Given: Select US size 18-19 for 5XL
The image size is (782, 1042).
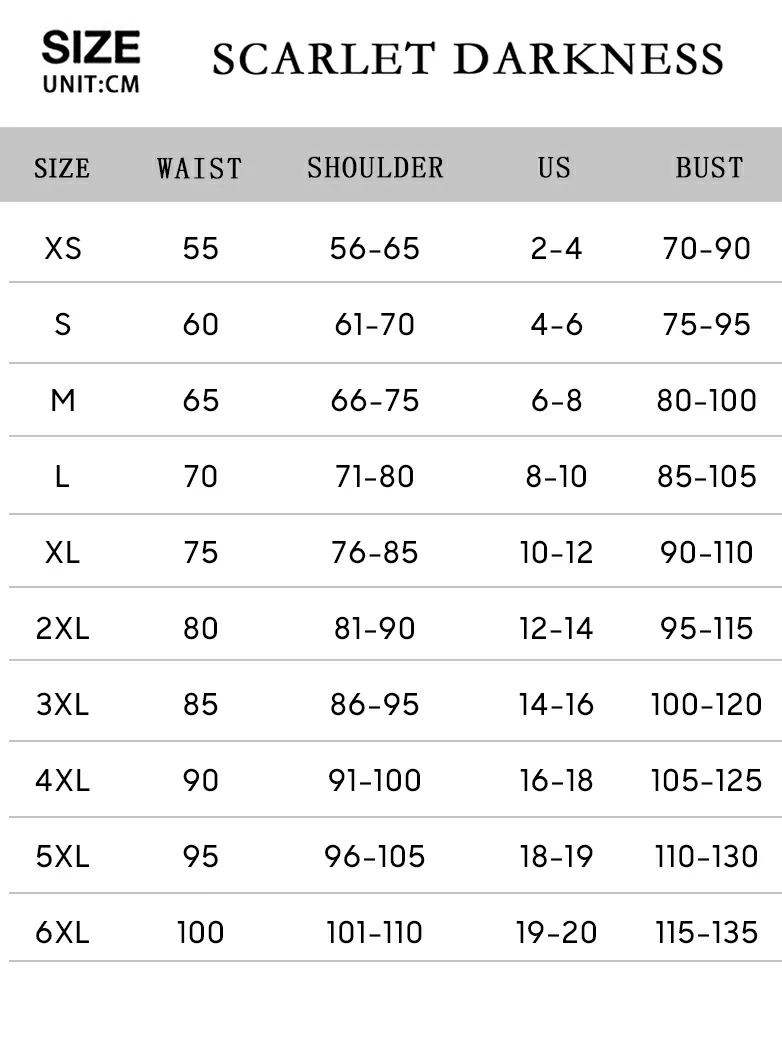Looking at the screenshot, I should click(556, 856).
